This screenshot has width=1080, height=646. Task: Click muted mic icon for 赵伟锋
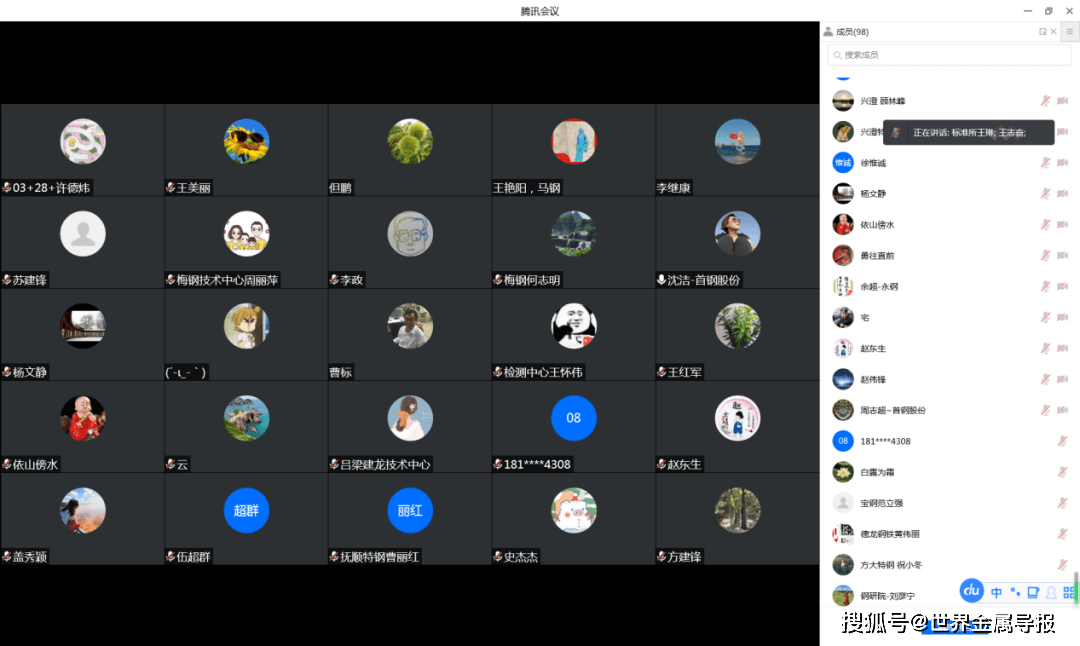click(1046, 380)
